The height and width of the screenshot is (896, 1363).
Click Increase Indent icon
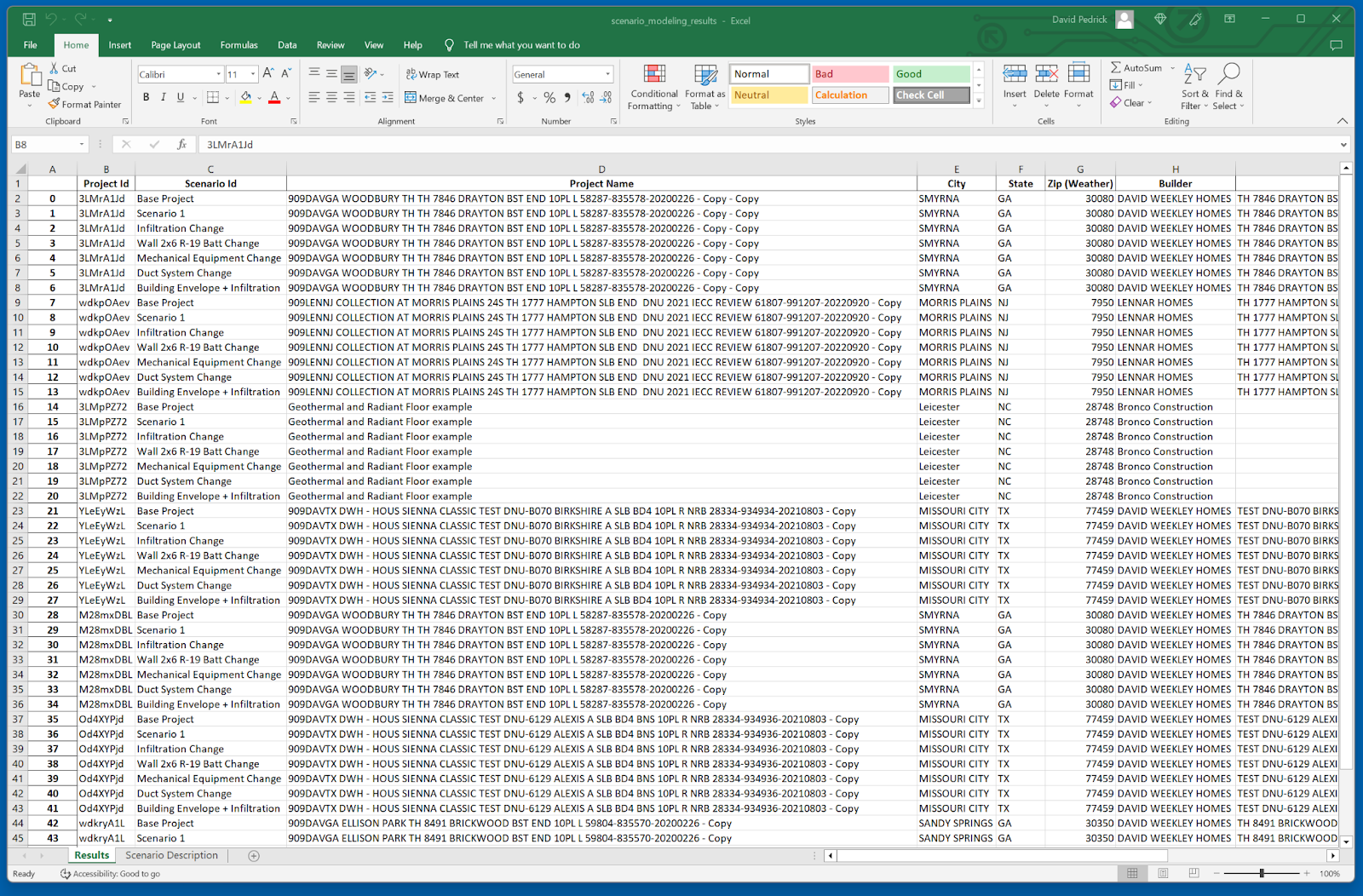coord(388,98)
